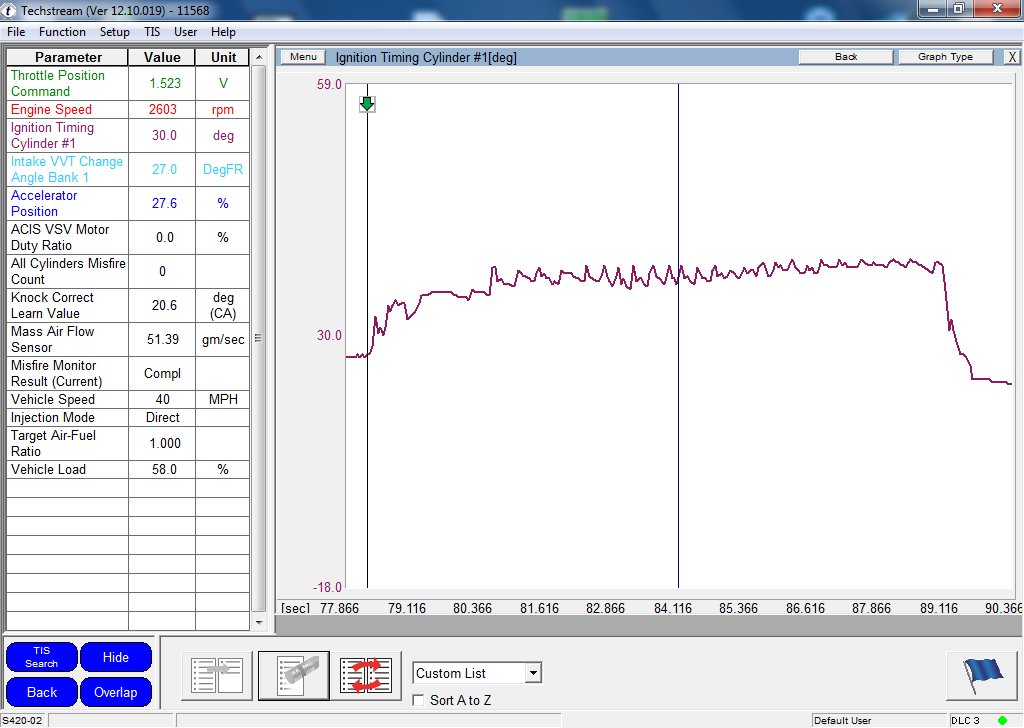The width and height of the screenshot is (1024, 728).
Task: Select the Ignition Timing Cylinder #1 row
Action: [128, 136]
